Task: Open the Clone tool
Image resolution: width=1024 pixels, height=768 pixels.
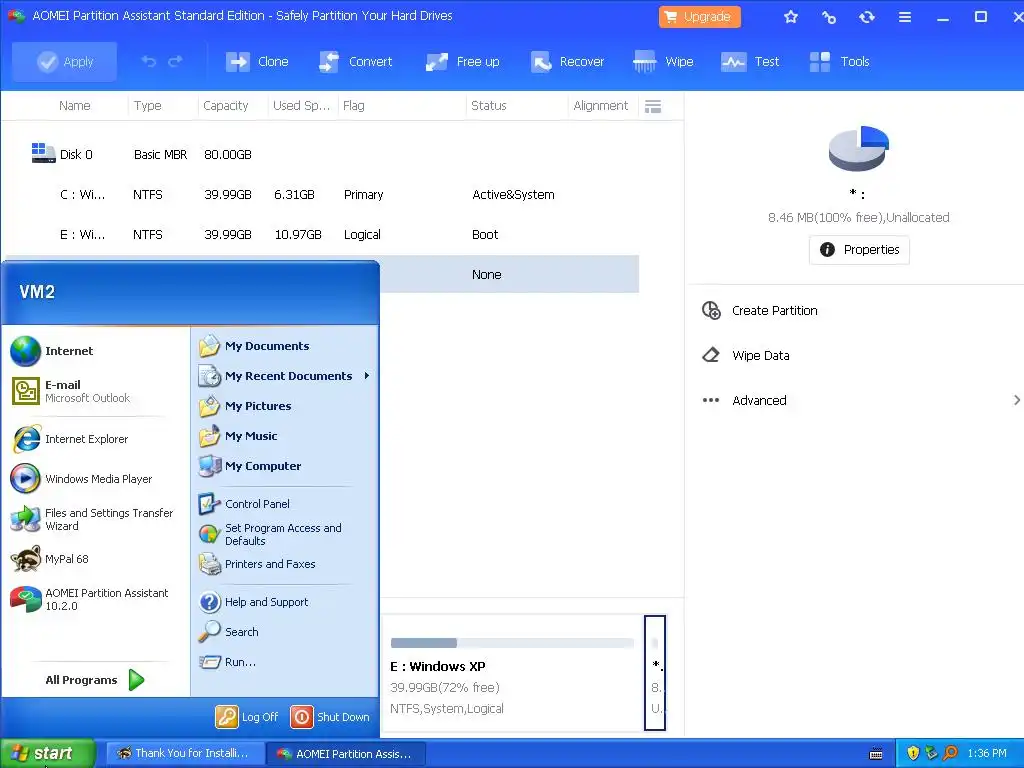Action: coord(257,61)
